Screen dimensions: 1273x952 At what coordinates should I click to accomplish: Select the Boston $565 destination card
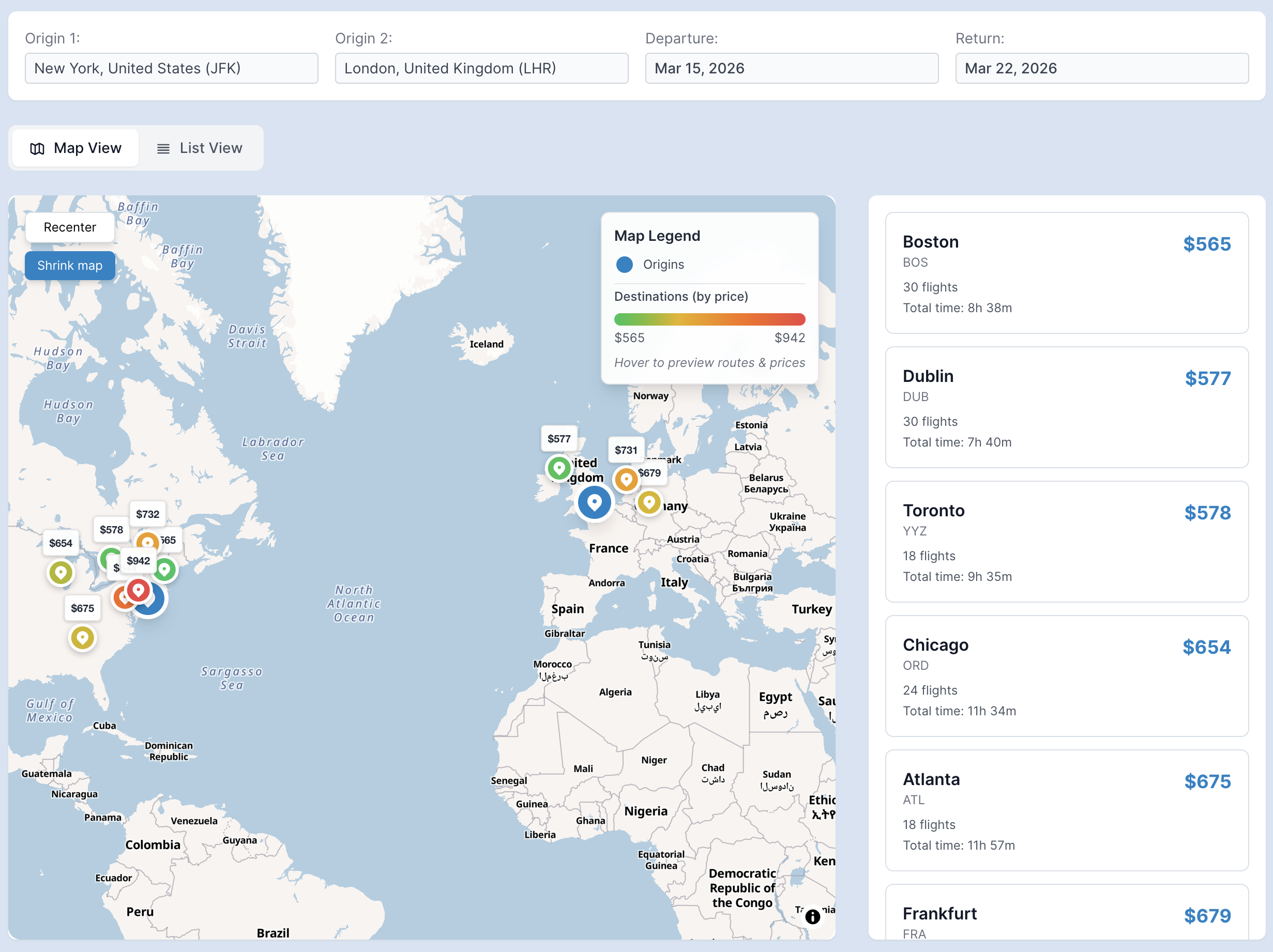[1066, 273]
